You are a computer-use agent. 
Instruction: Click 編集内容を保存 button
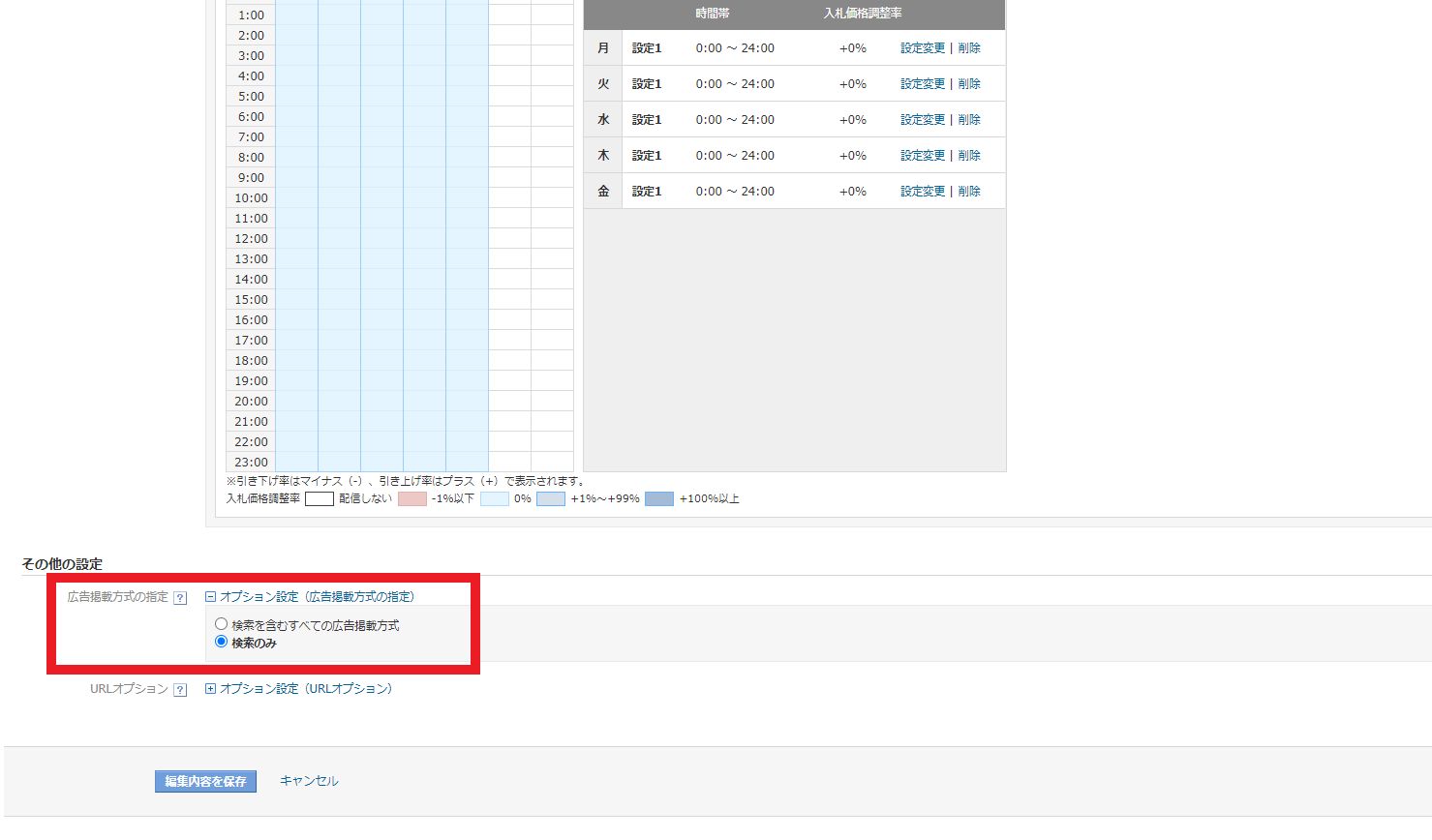pyautogui.click(x=205, y=781)
